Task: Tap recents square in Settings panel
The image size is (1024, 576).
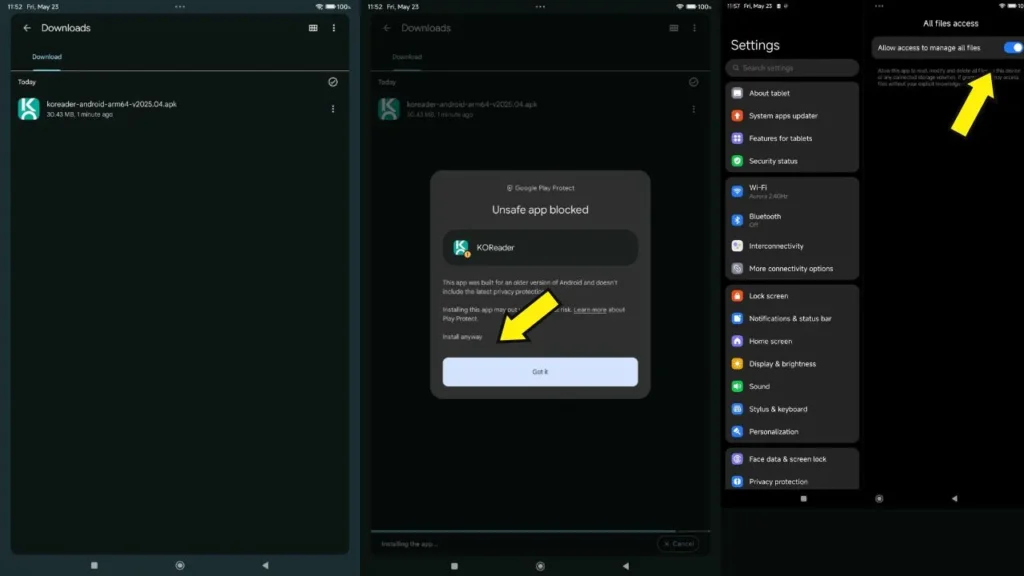Action: point(804,499)
